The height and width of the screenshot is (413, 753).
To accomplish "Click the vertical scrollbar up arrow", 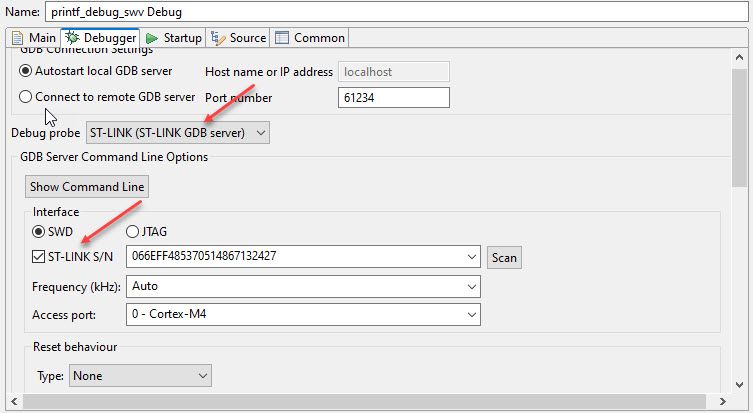I will tap(740, 58).
